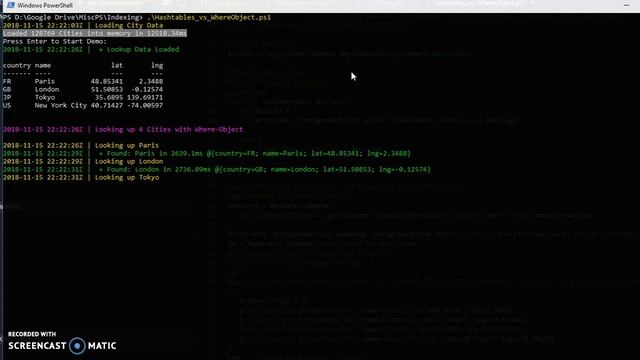Click the 'lng' column header
The image size is (640, 360).
pos(157,65)
